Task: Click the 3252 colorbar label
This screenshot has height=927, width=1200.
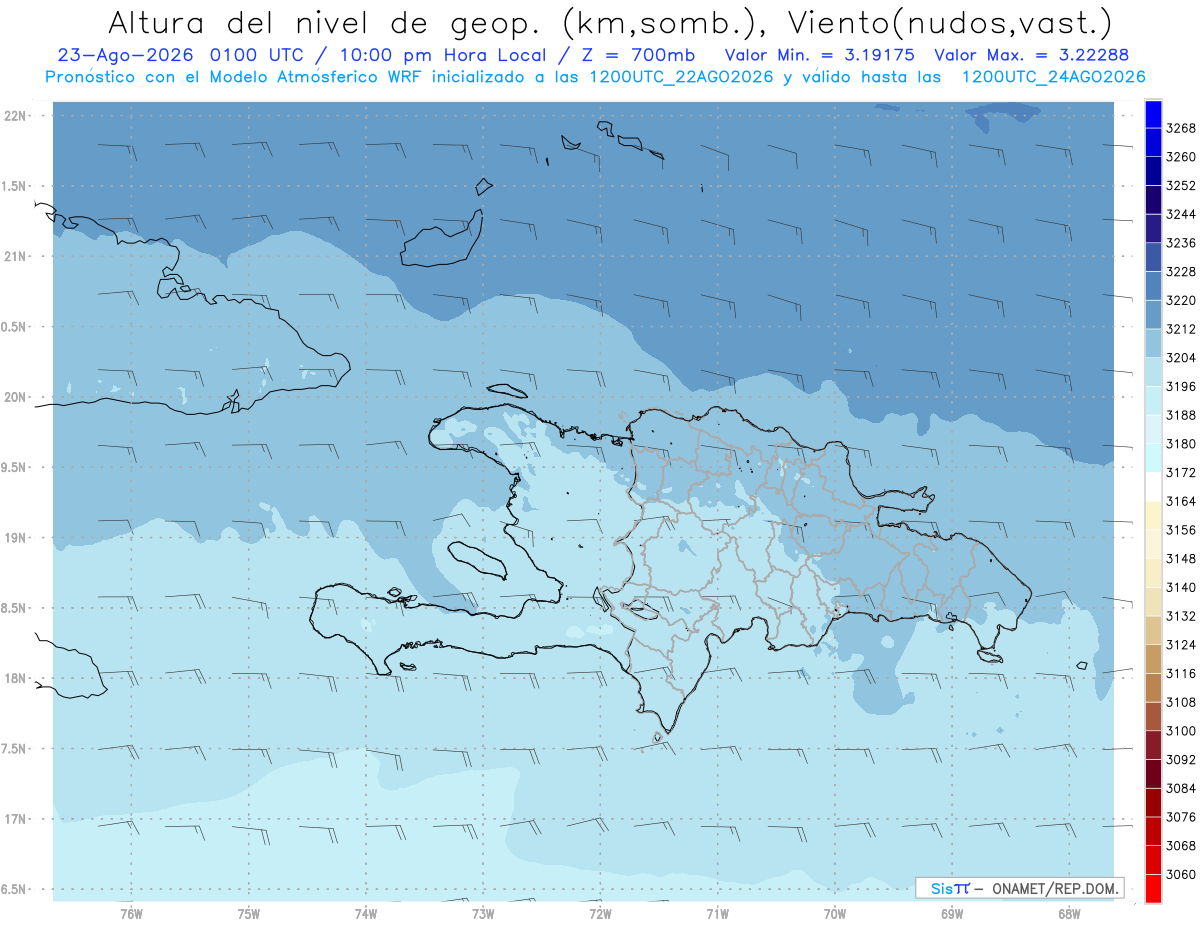Action: click(1181, 186)
